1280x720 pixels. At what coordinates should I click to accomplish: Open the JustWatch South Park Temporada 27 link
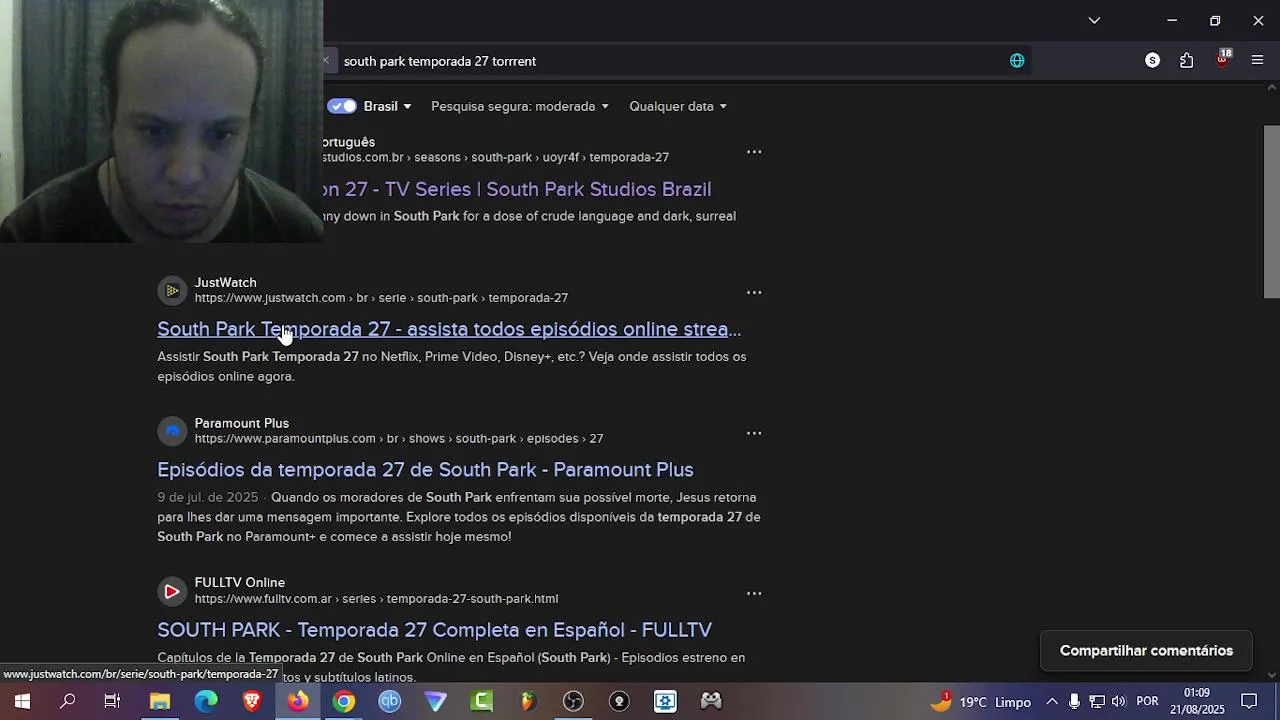pyautogui.click(x=449, y=329)
